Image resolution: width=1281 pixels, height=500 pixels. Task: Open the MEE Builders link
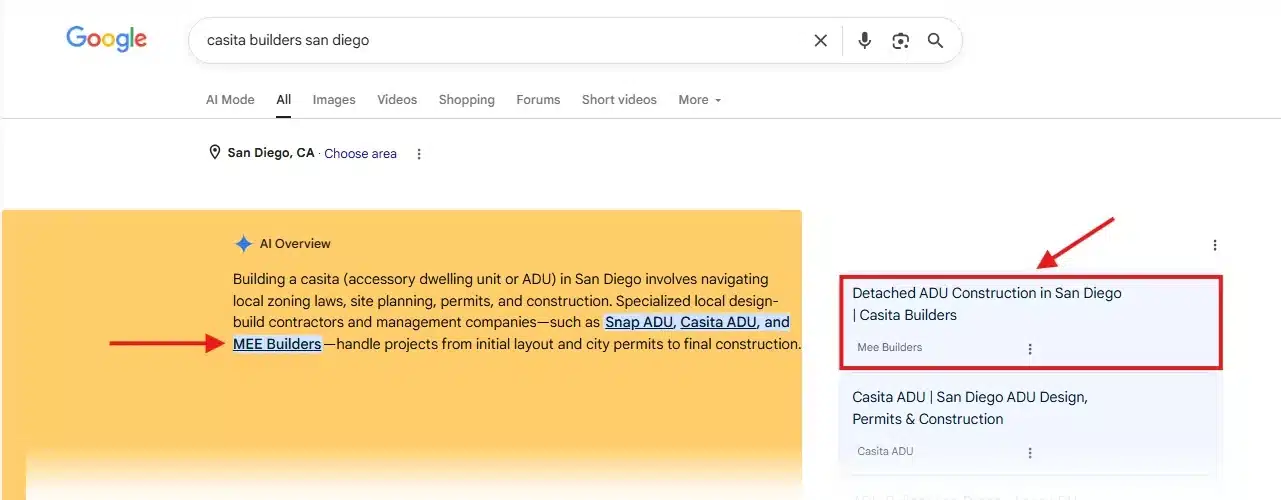[277, 344]
